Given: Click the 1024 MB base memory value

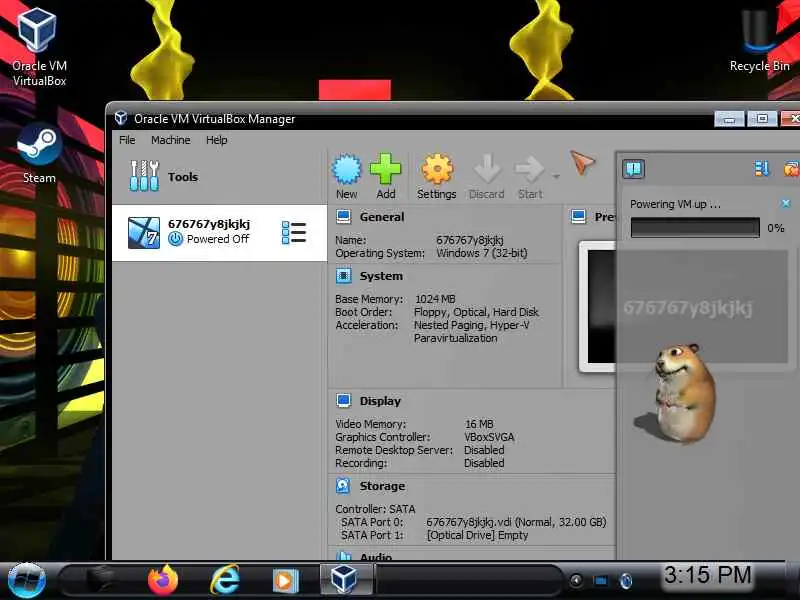Looking at the screenshot, I should coord(435,299).
